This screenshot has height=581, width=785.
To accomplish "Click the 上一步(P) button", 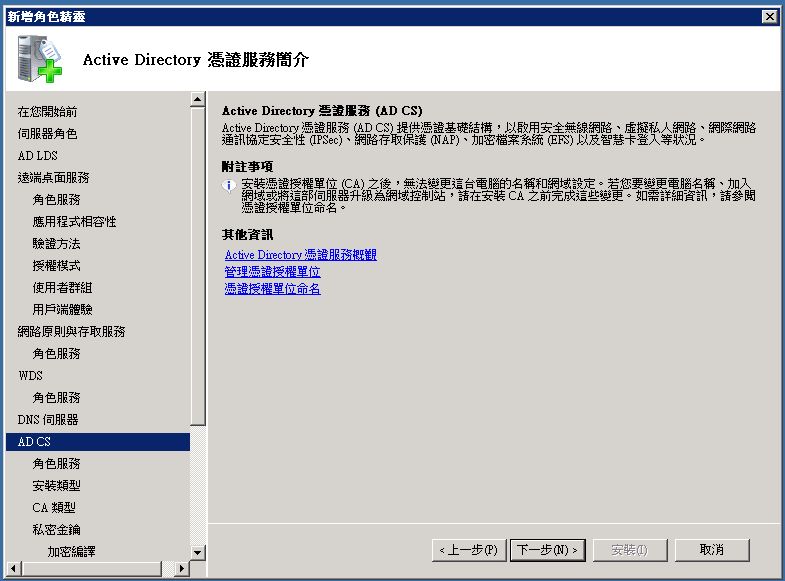I will pyautogui.click(x=469, y=550).
